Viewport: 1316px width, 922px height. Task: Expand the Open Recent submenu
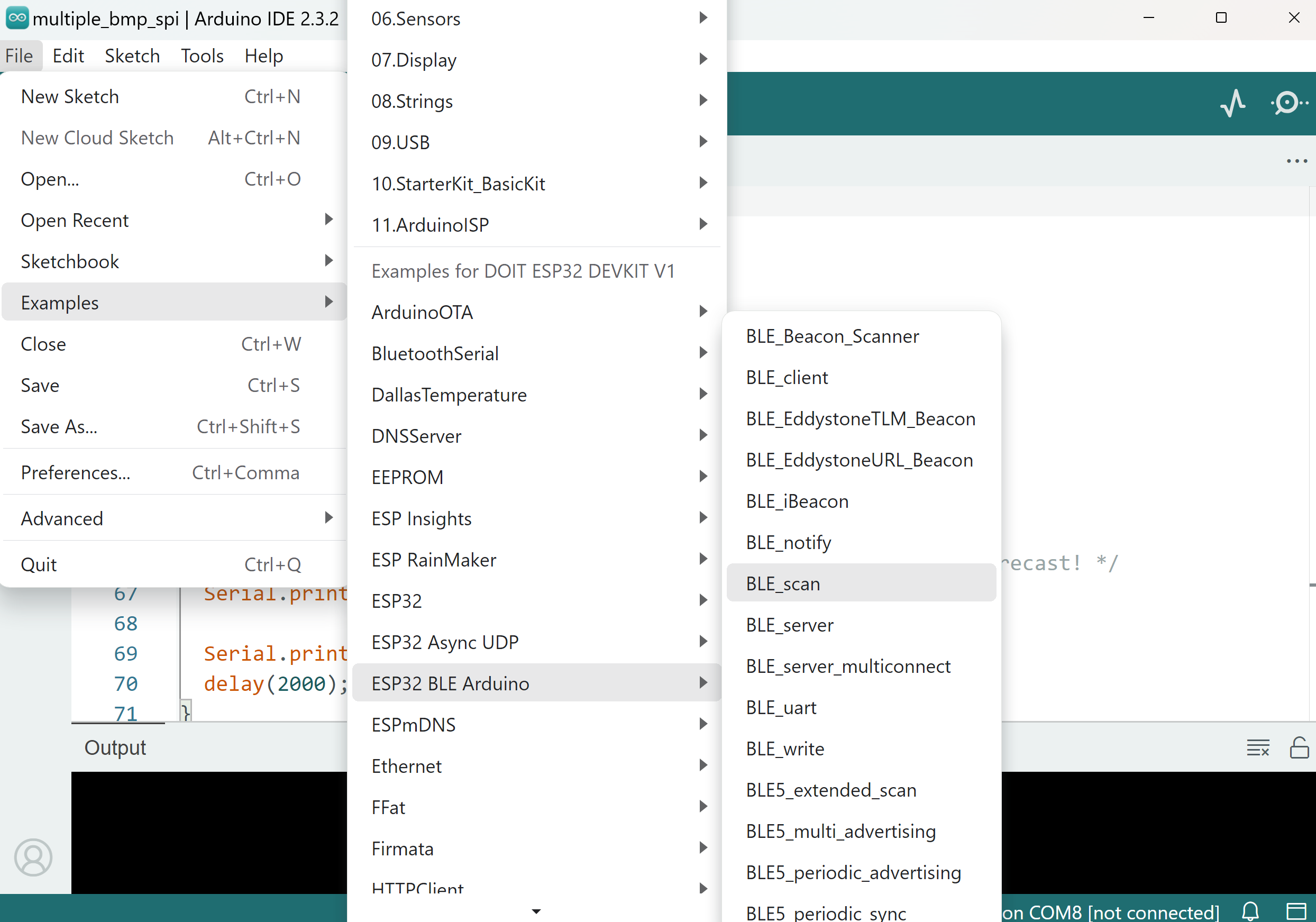click(174, 220)
